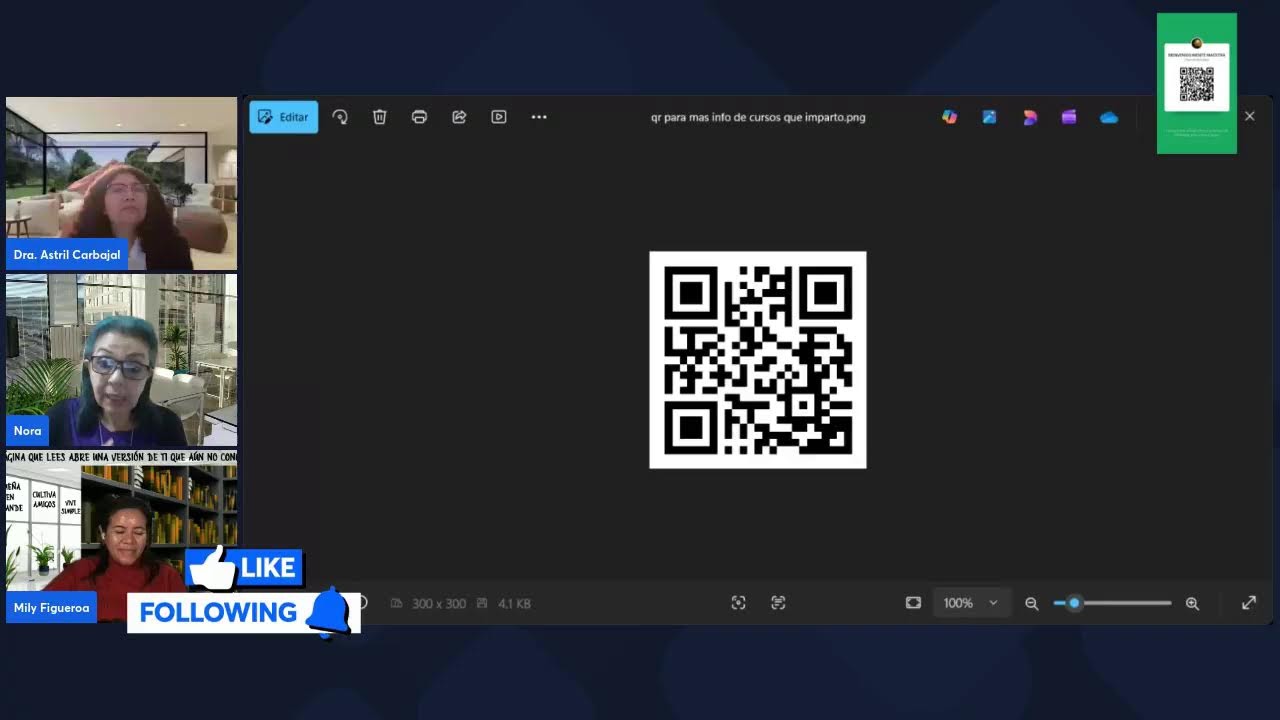Toggle the fit-to-window icon

tap(913, 603)
